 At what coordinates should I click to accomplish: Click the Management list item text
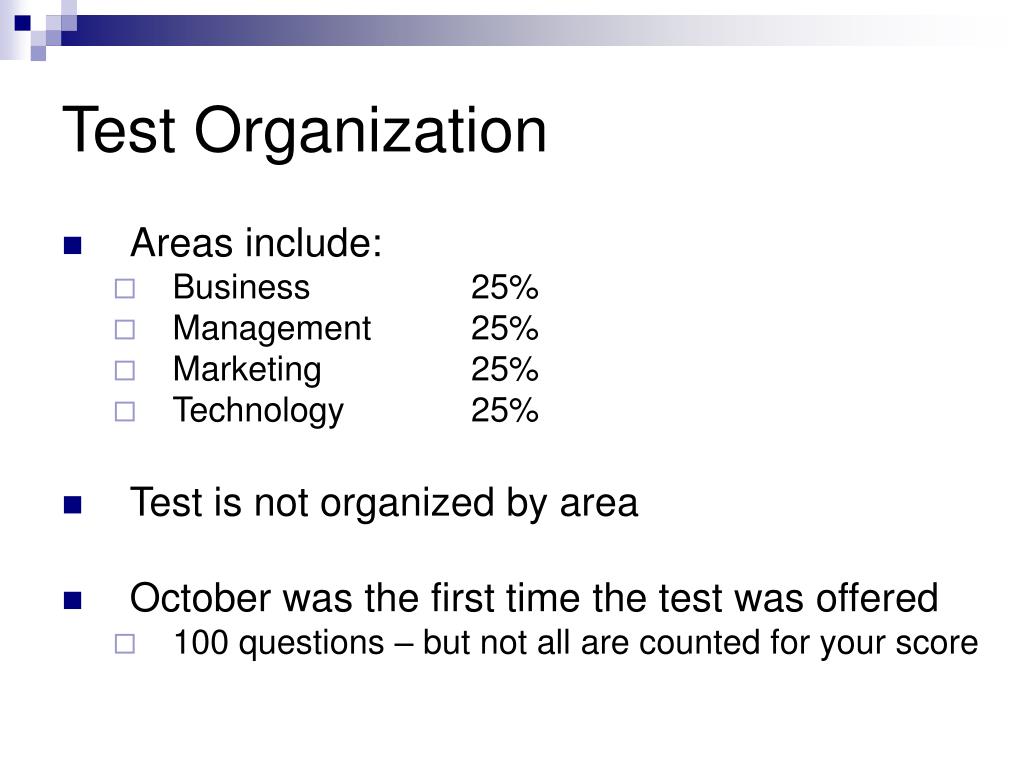272,328
